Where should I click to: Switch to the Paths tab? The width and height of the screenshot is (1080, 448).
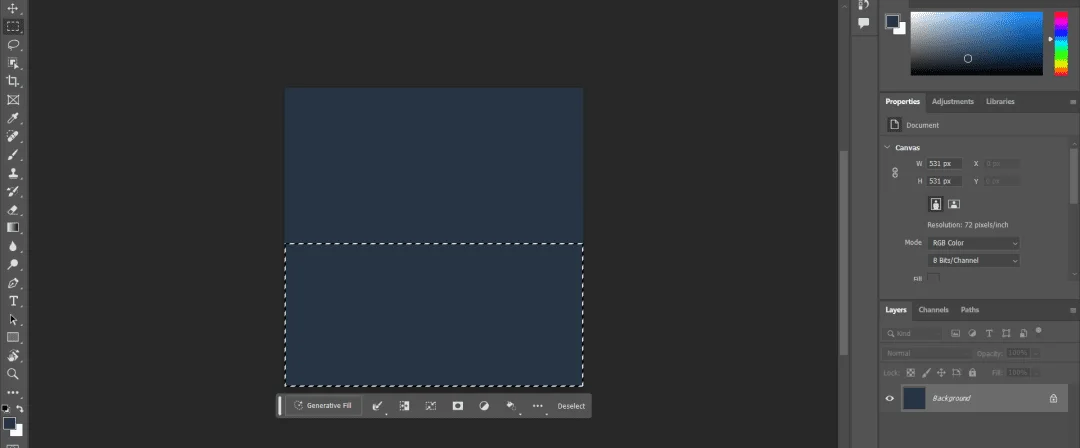tap(969, 310)
